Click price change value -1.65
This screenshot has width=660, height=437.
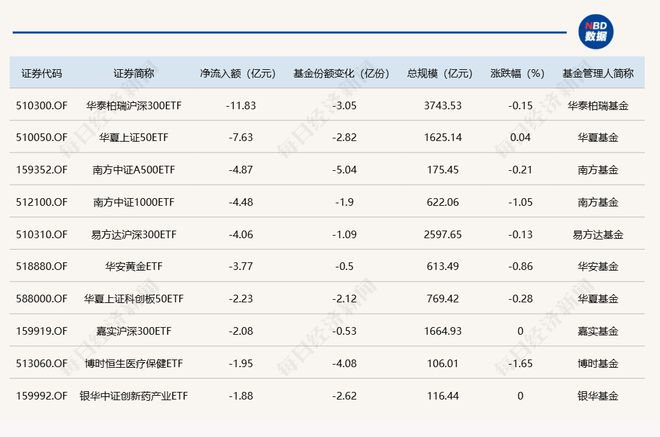point(520,363)
